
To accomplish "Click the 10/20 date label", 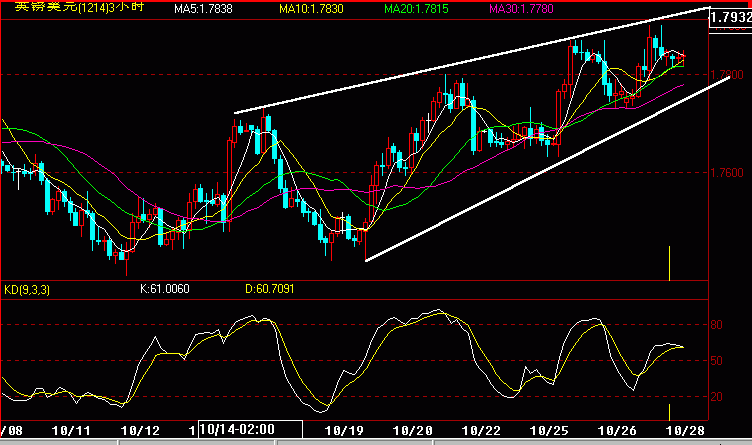I will pos(412,431).
